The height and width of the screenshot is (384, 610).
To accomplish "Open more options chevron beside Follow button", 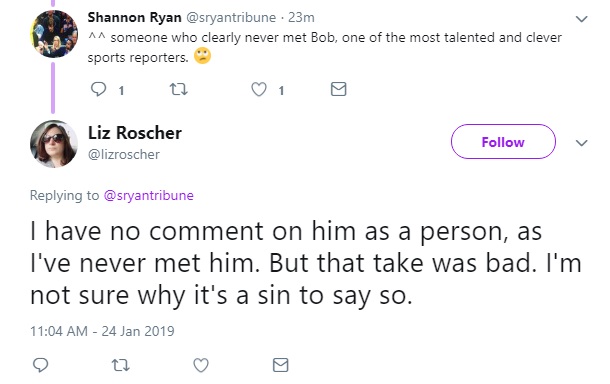I will [x=581, y=143].
